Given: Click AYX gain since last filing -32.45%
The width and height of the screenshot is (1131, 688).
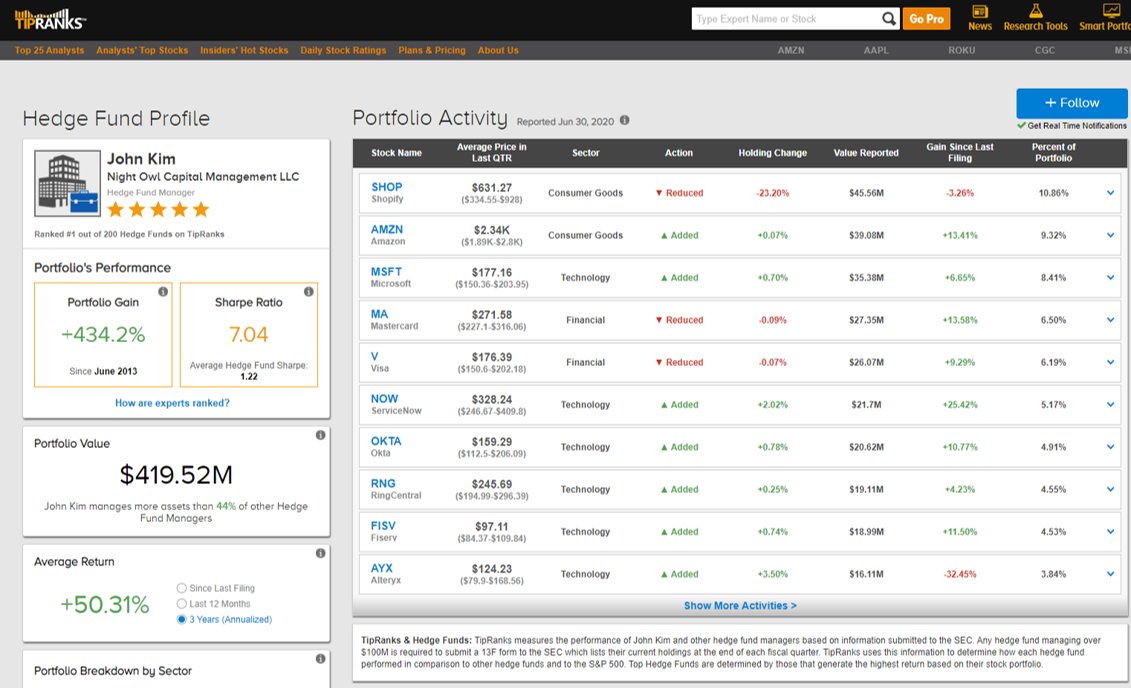Looking at the screenshot, I should pyautogui.click(x=960, y=575).
